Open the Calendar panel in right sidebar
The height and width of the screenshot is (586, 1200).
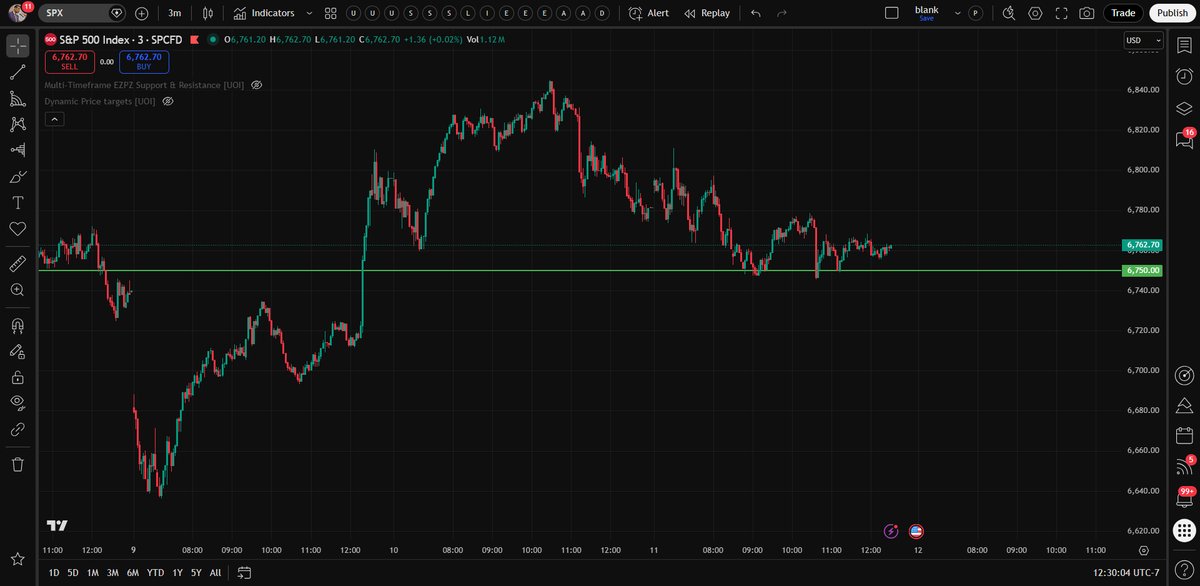coord(1184,436)
